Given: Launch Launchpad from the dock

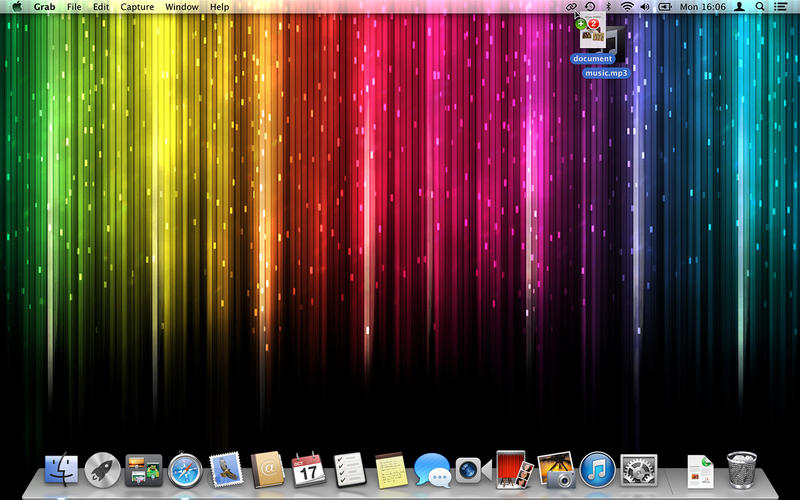Looking at the screenshot, I should point(103,468).
